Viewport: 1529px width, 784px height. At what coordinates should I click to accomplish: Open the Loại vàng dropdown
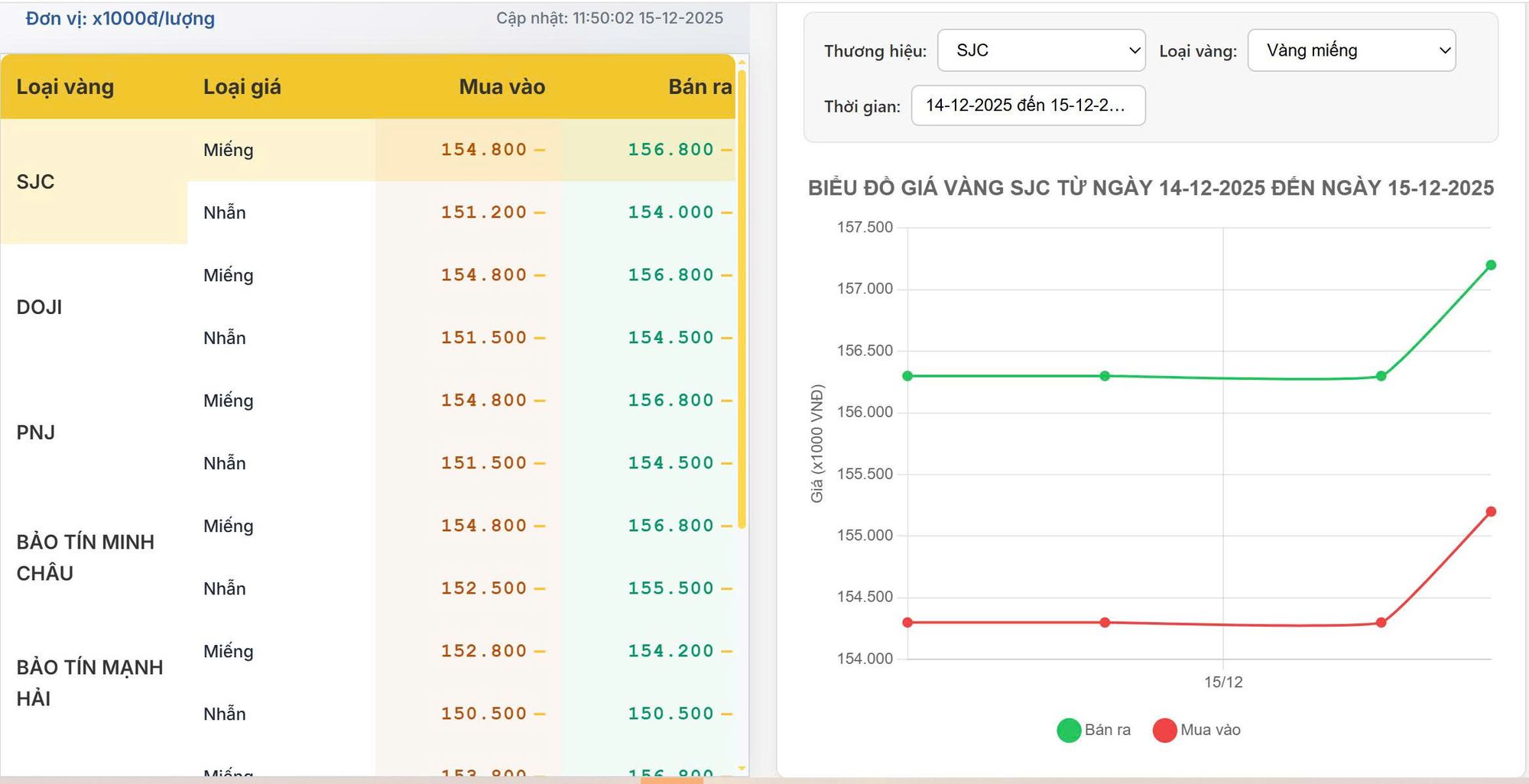pyautogui.click(x=1351, y=50)
